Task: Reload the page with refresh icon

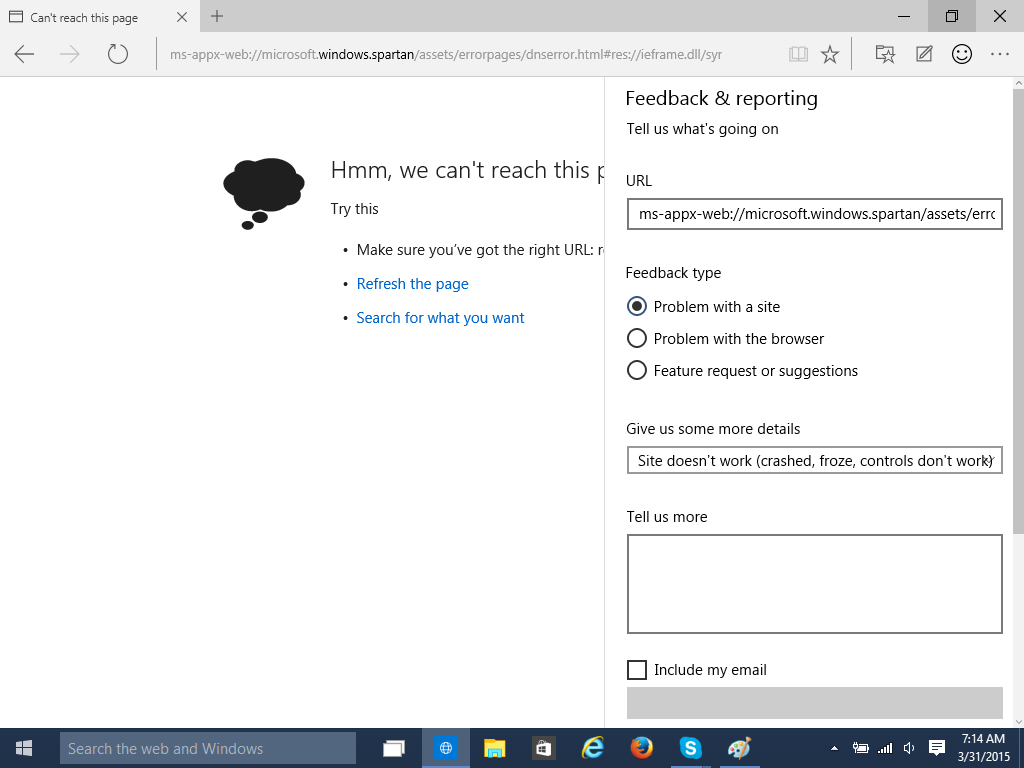Action: pos(118,54)
